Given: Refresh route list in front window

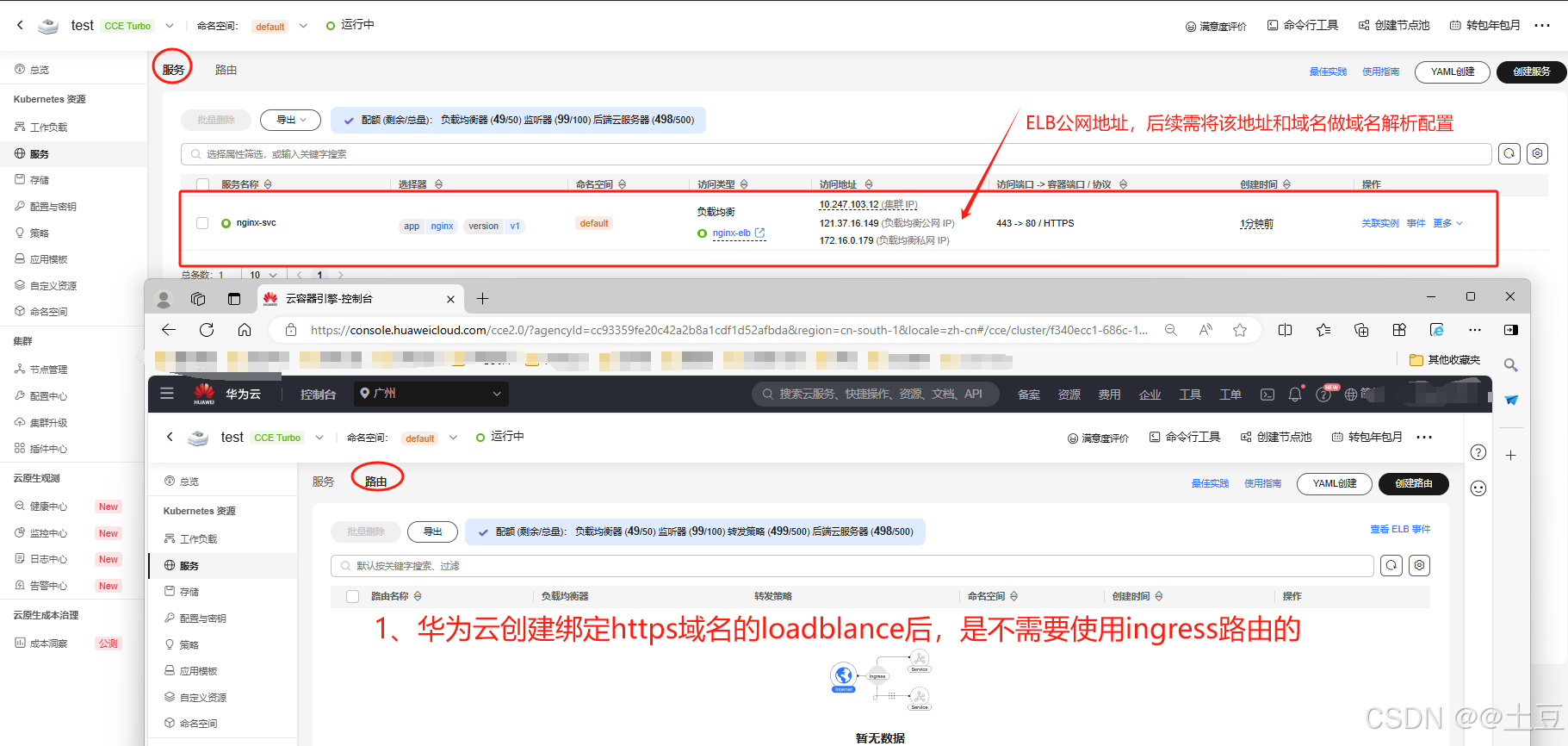Looking at the screenshot, I should point(1391,565).
